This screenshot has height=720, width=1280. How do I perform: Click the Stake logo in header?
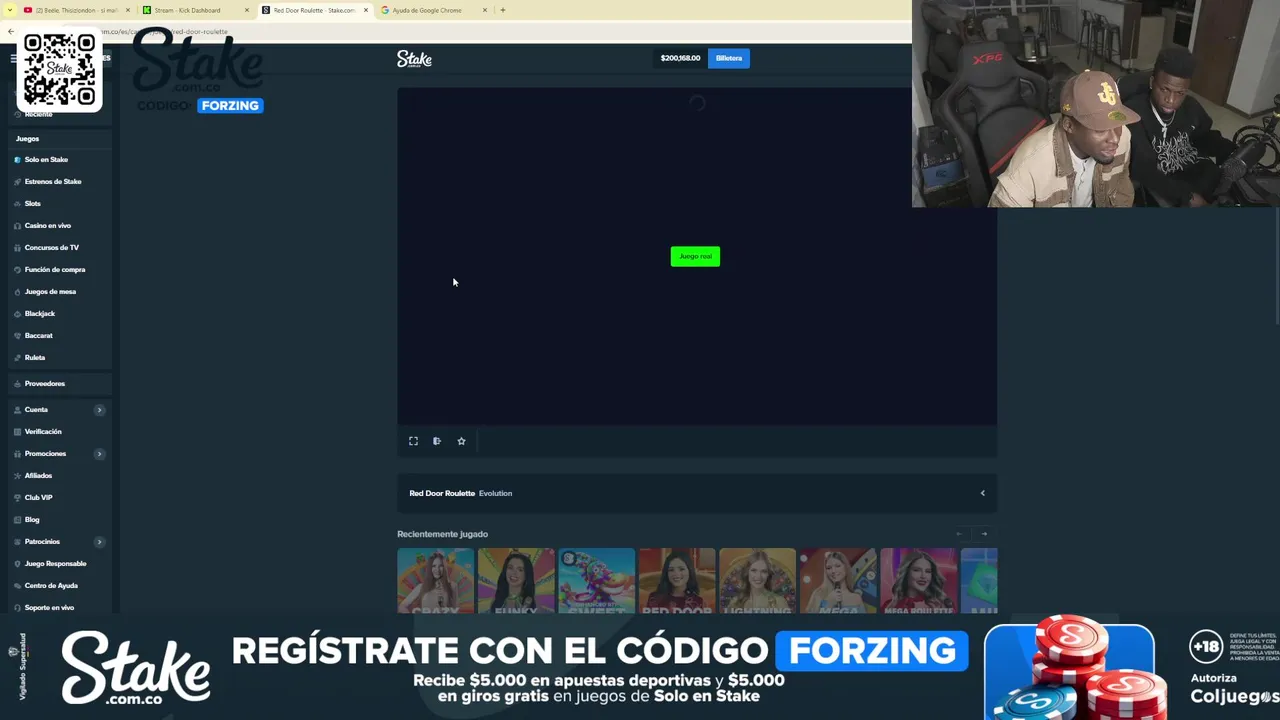click(x=414, y=59)
